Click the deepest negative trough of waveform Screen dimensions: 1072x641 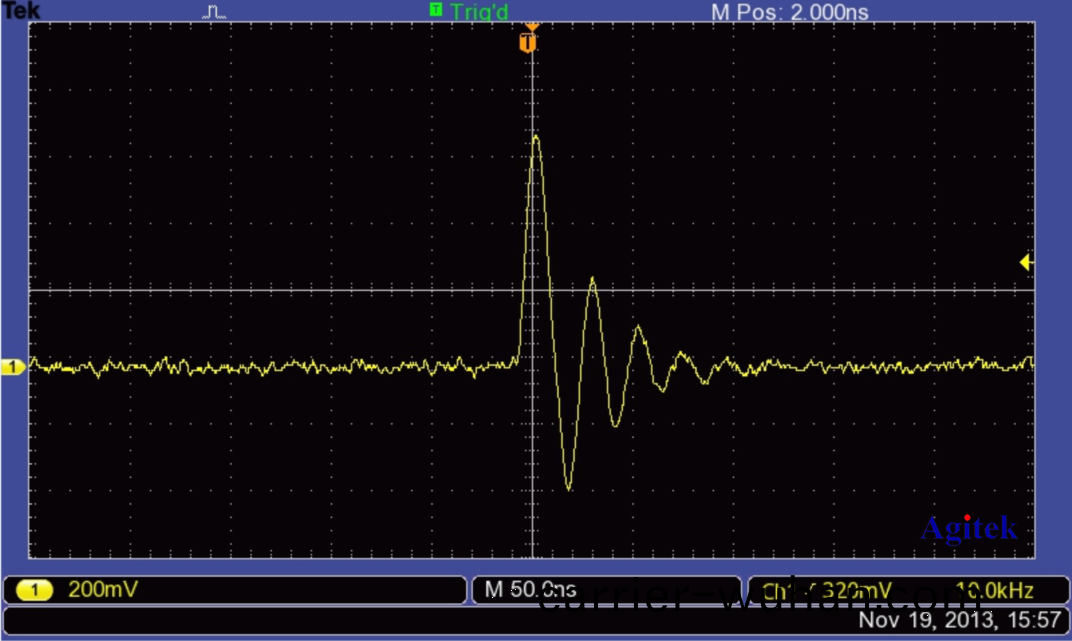point(568,488)
